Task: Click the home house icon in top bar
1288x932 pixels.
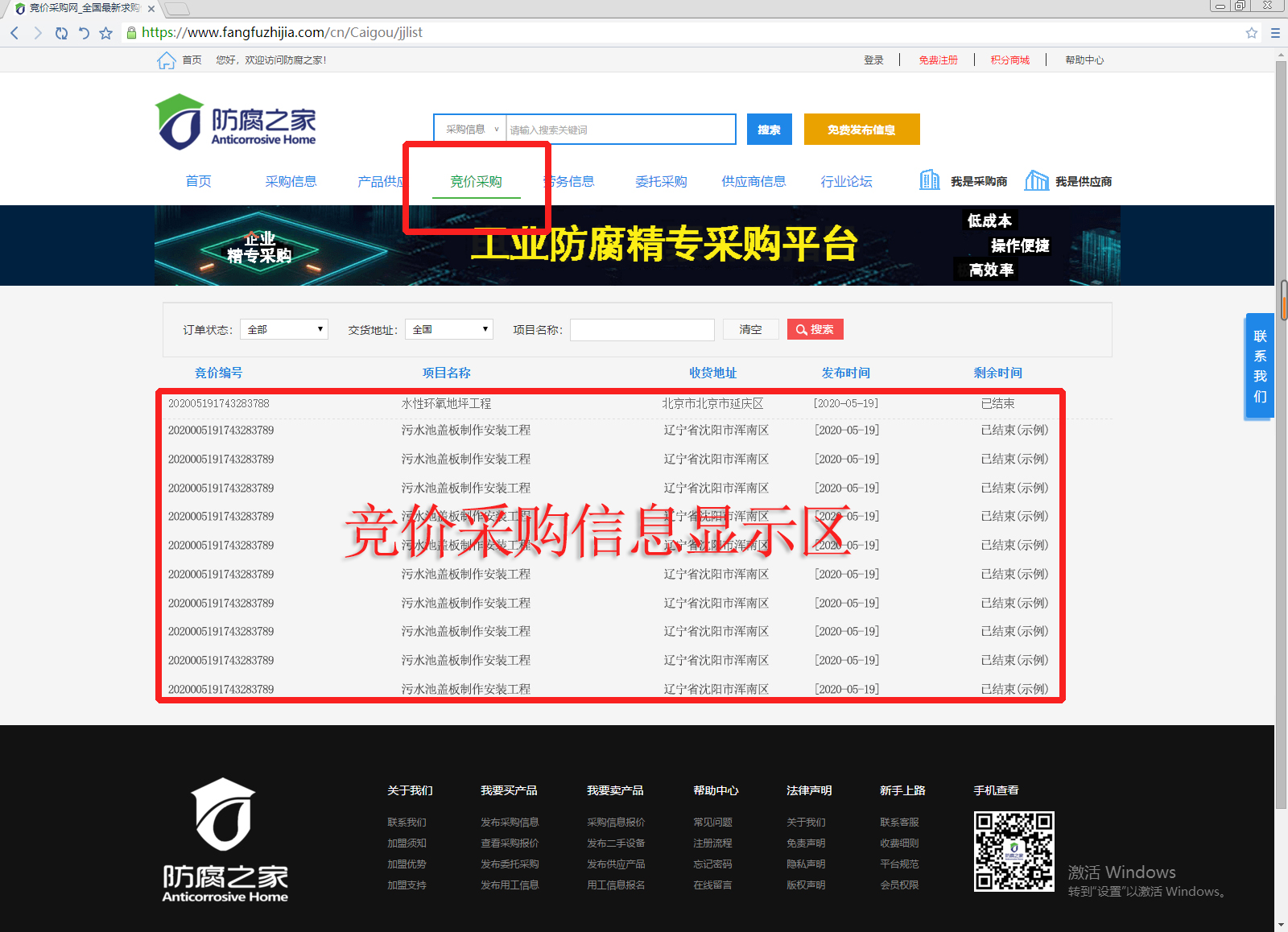Action: 166,60
